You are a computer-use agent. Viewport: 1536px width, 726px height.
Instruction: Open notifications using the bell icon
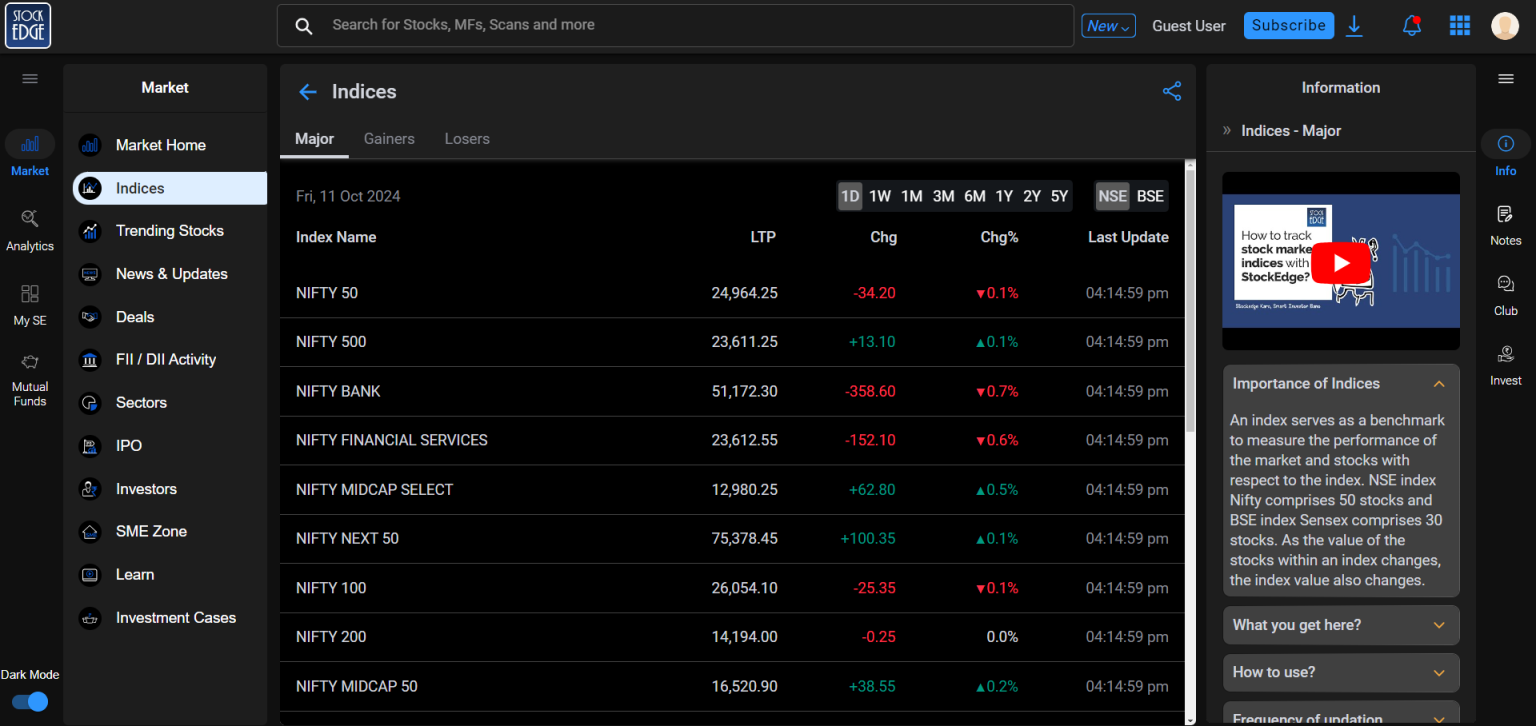click(1411, 25)
